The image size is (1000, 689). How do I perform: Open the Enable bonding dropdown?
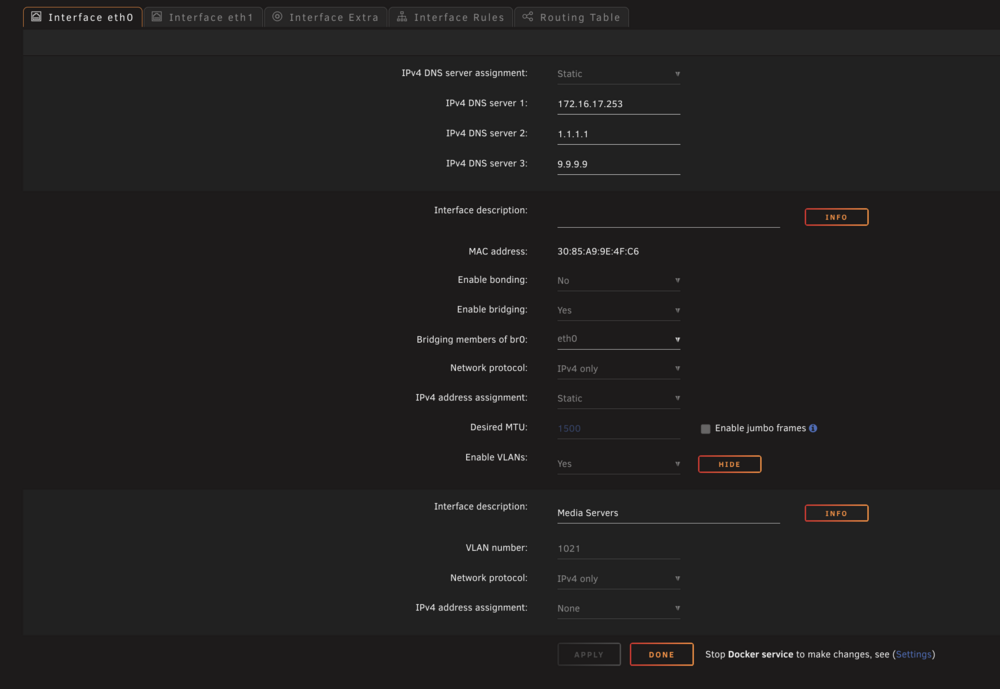[619, 281]
